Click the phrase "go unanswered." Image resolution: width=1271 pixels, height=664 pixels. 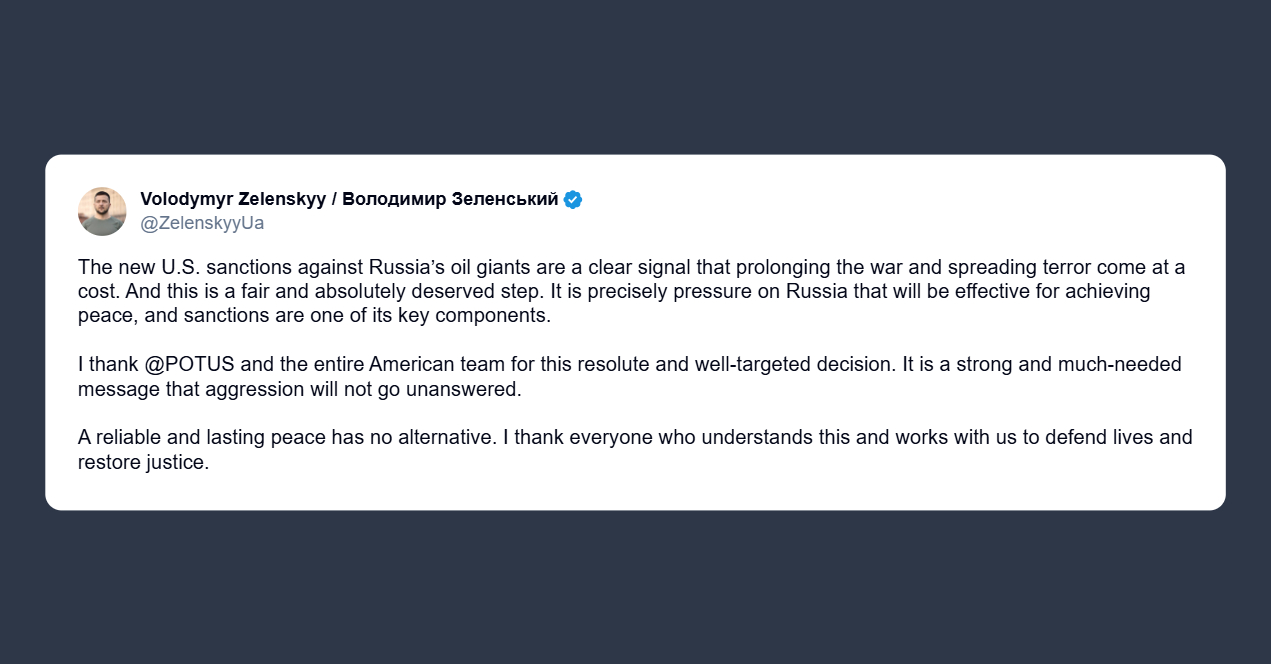coord(462,389)
